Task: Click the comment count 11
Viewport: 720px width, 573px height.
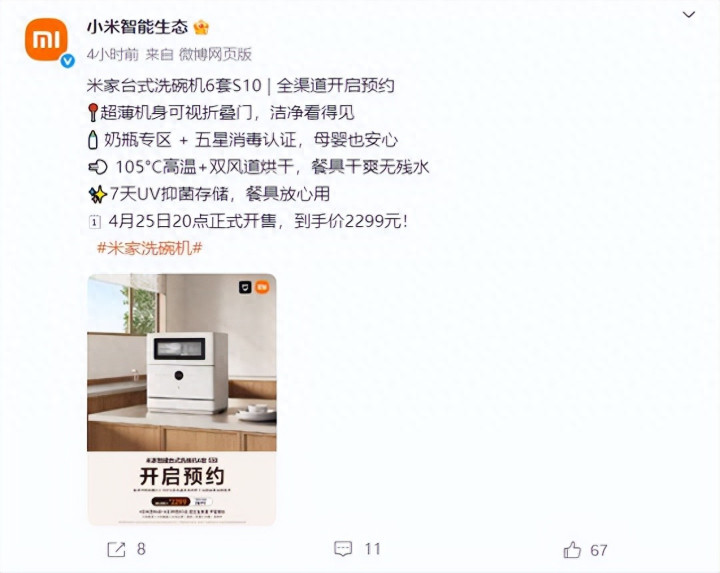Action: tap(372, 549)
